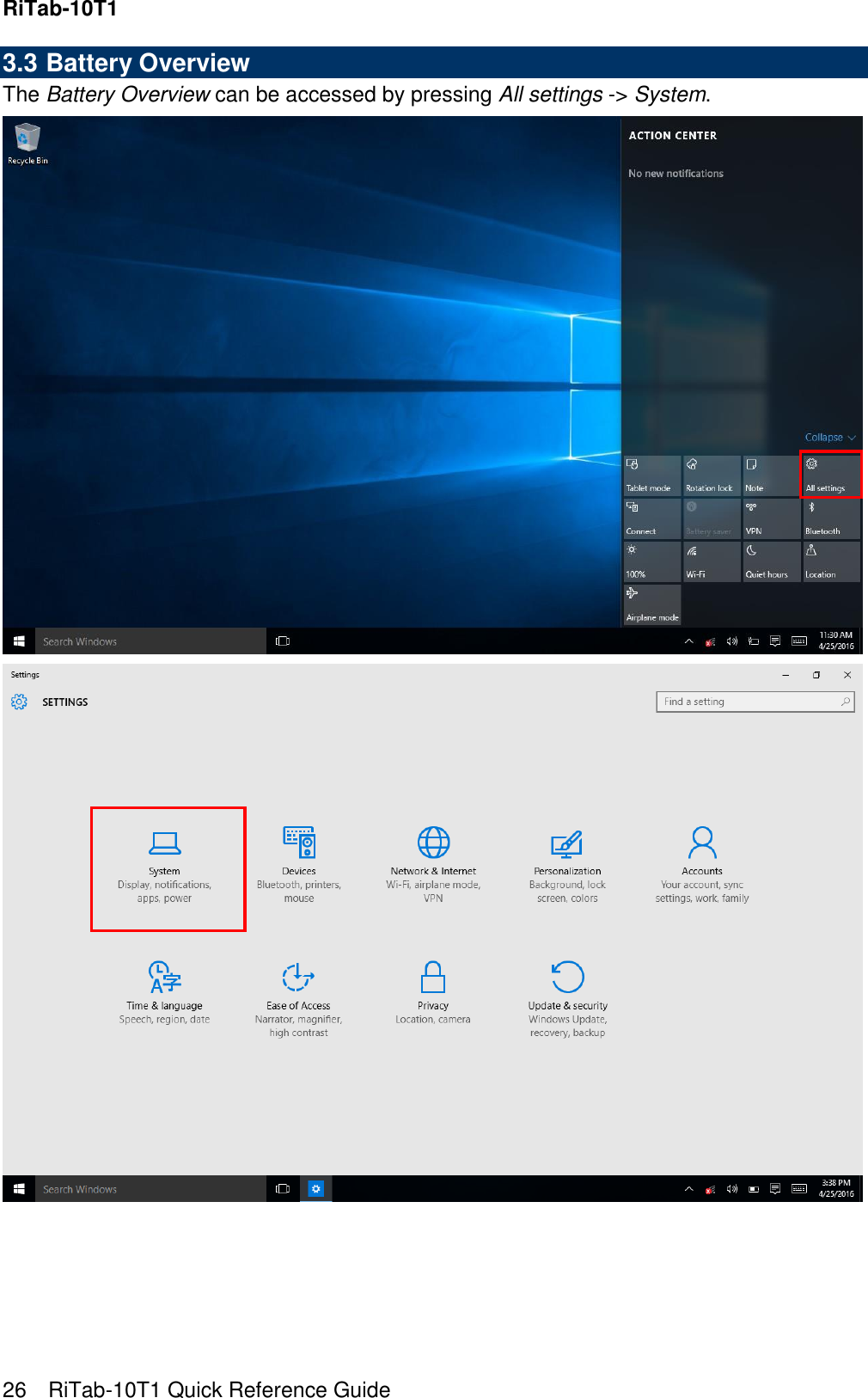Open Ease of Access settings
This screenshot has height=1398, width=868.
(x=298, y=1000)
